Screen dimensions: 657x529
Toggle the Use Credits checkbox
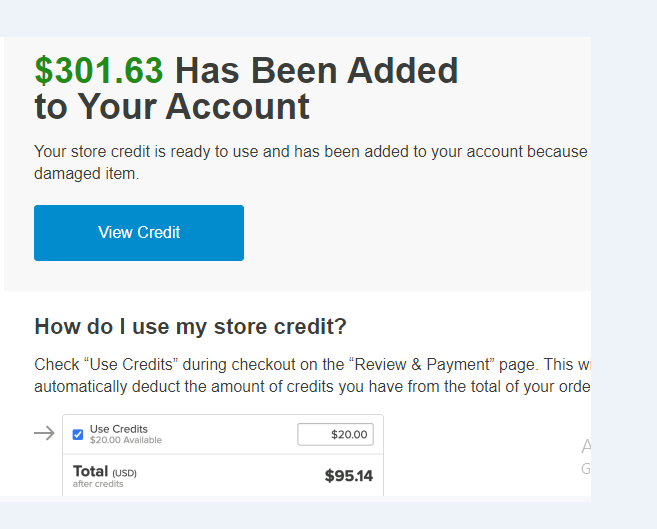point(78,435)
